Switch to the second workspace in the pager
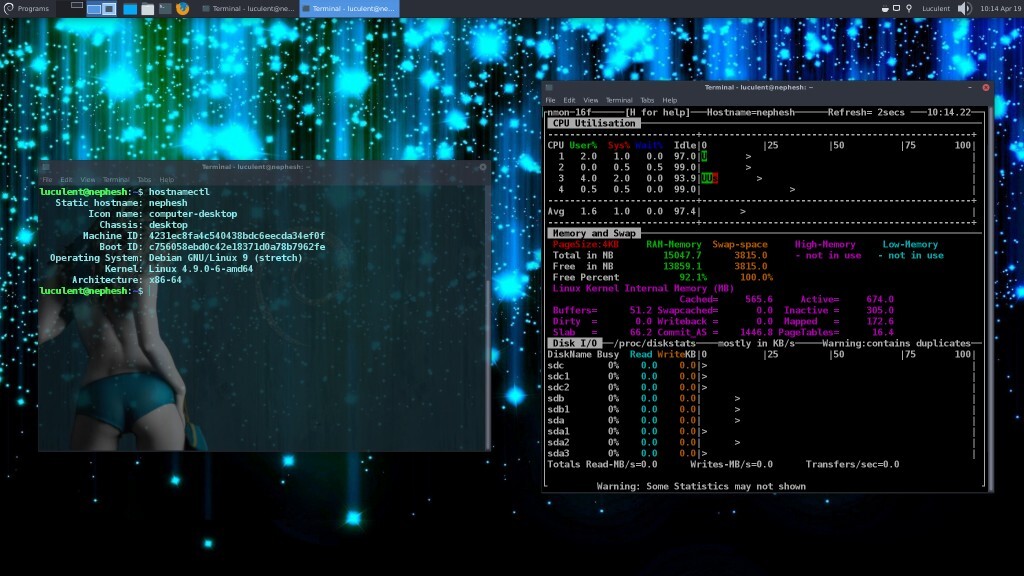Image resolution: width=1024 pixels, height=576 pixels. 108,9
